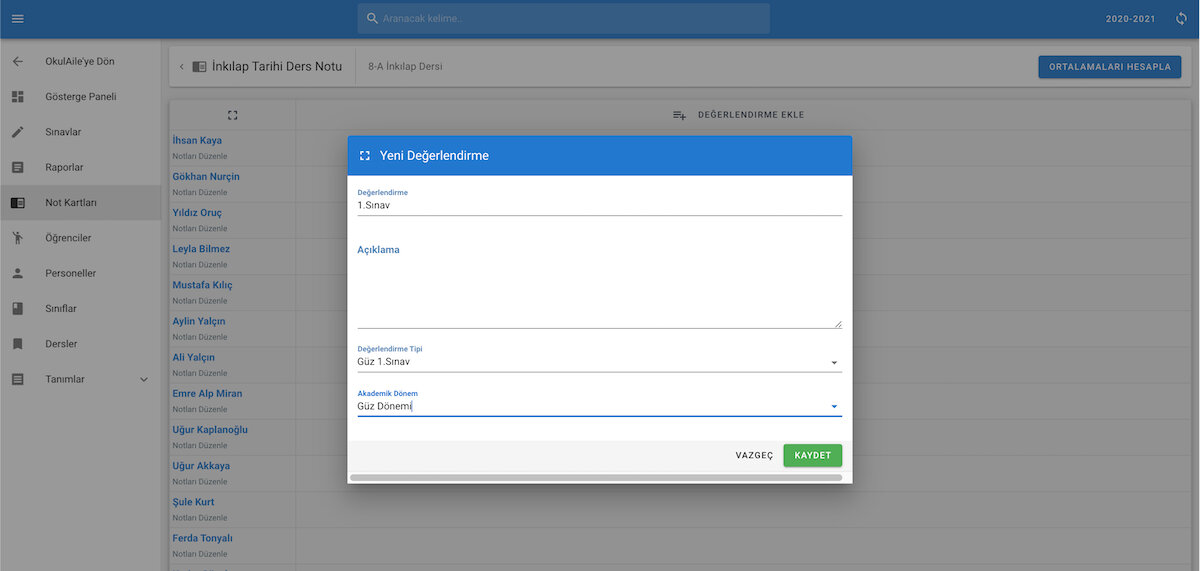Open student Şule Kurt link
Screen dimensions: 1200x571
tap(193, 502)
